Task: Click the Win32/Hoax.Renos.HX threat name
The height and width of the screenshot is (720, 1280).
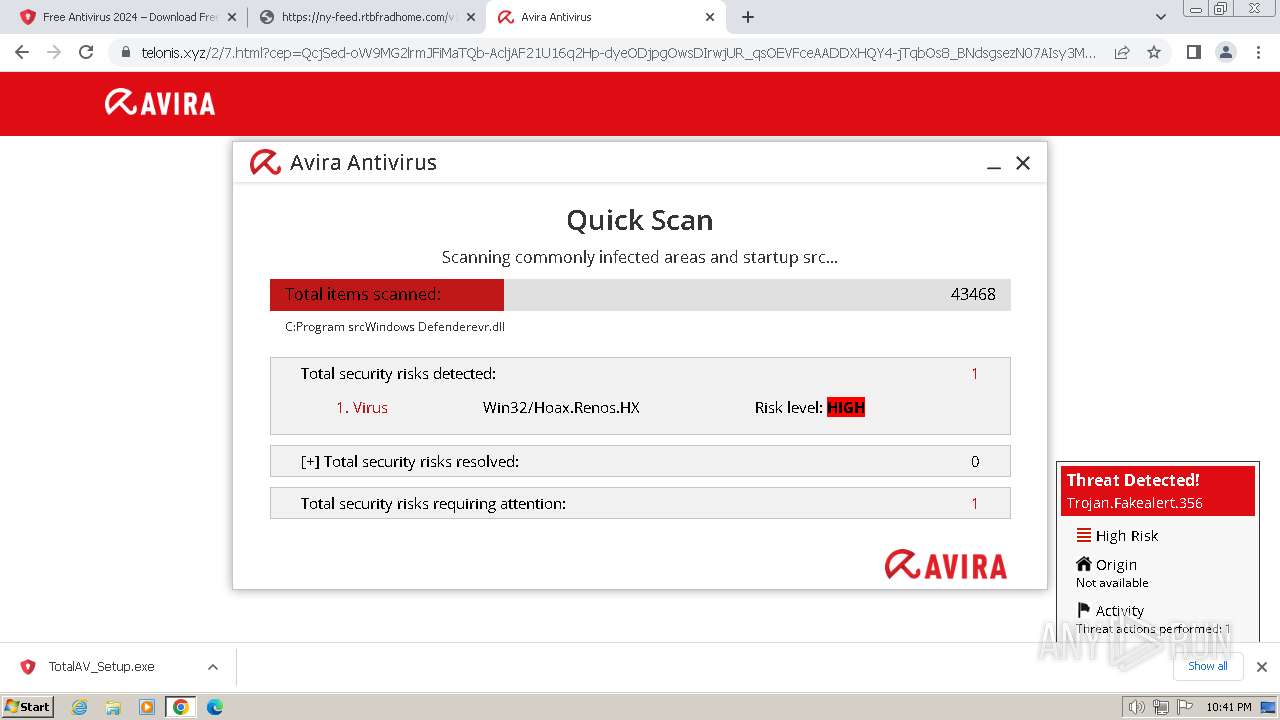Action: (x=561, y=408)
